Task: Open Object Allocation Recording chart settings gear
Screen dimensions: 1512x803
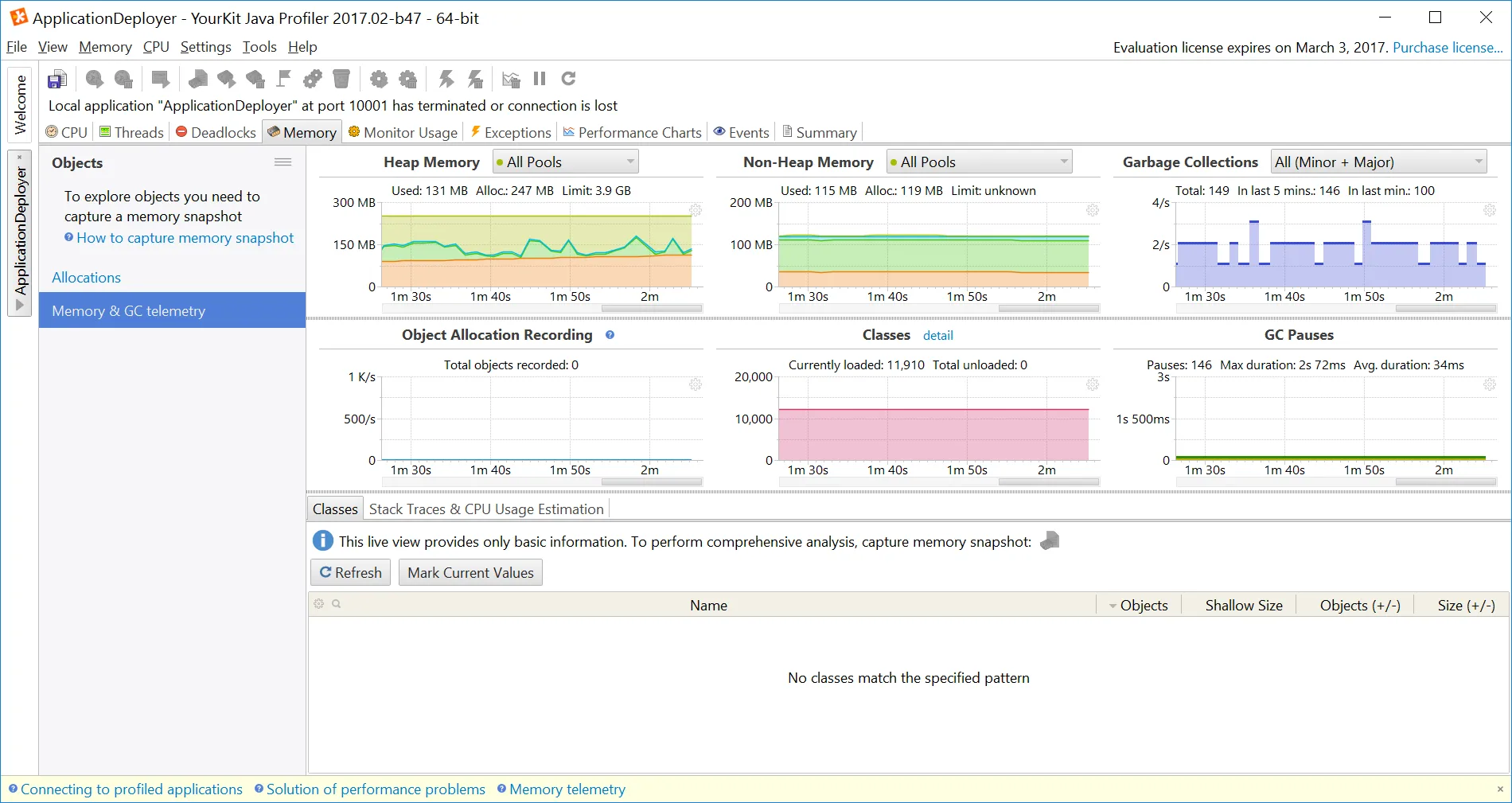Action: coord(696,384)
